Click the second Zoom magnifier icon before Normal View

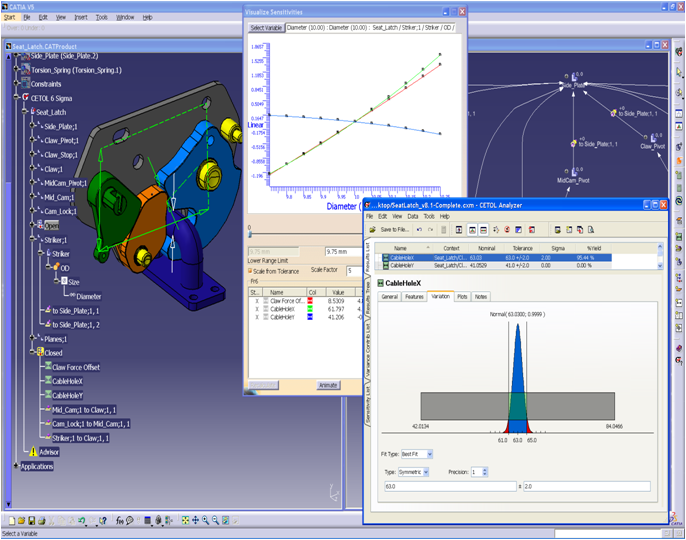(215, 520)
